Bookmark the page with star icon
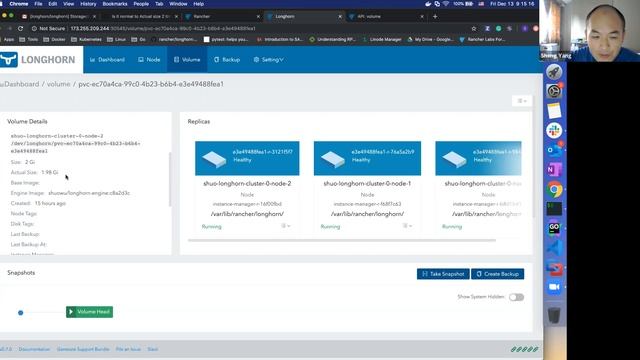640x360 pixels. [474, 29]
